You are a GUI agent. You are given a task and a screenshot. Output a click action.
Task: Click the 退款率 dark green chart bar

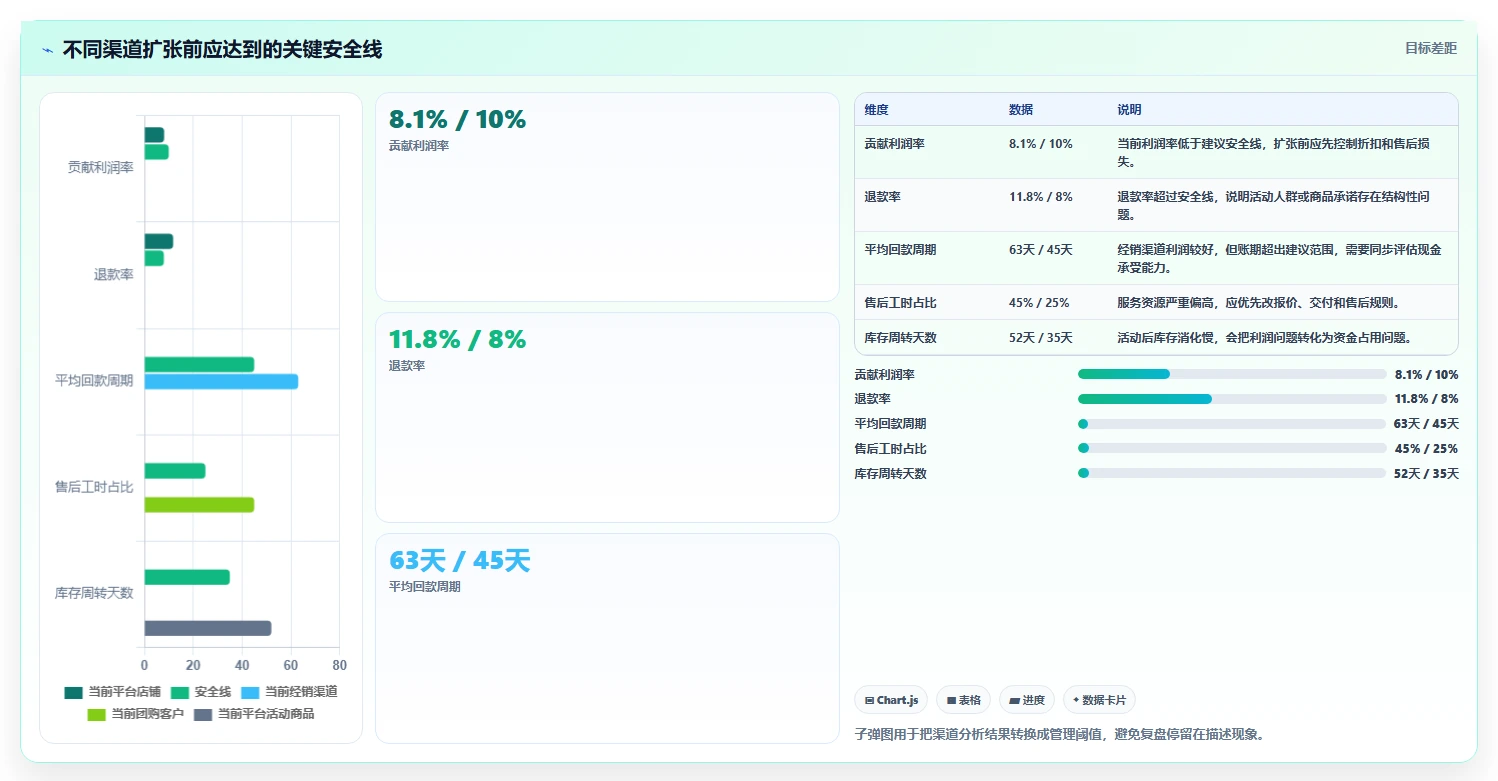coord(159,241)
